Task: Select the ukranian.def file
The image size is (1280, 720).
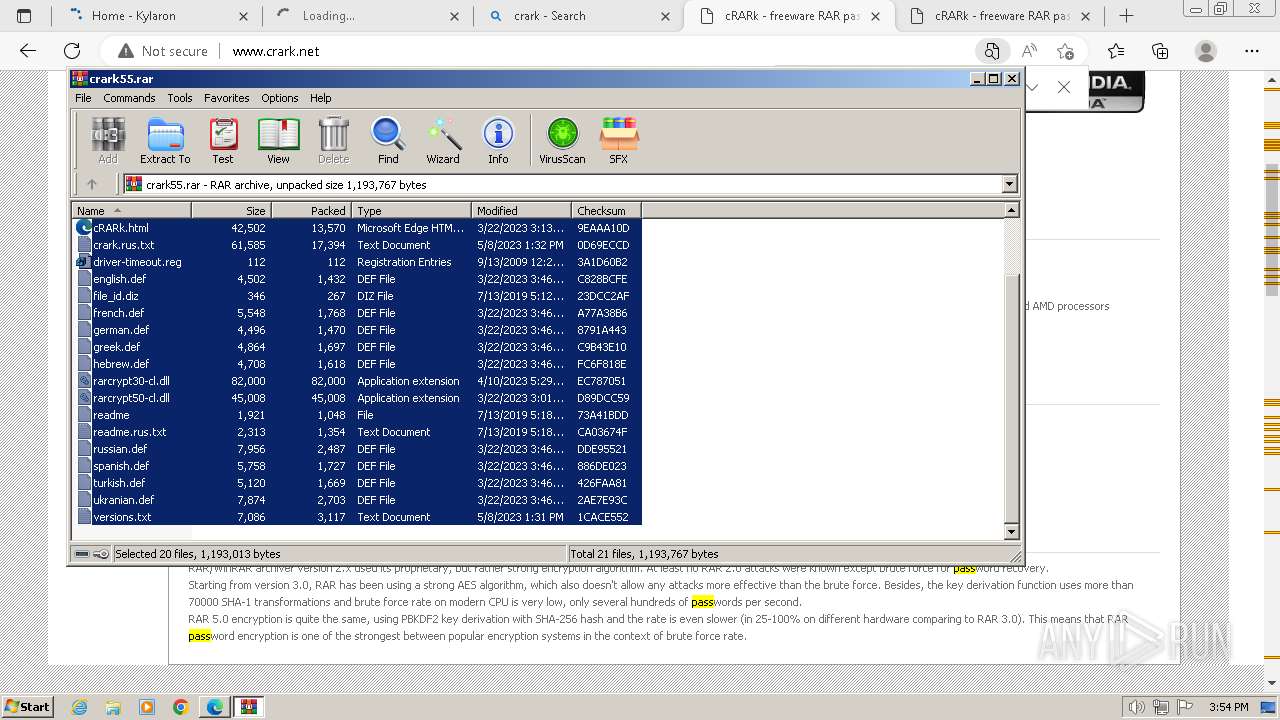Action: click(123, 500)
